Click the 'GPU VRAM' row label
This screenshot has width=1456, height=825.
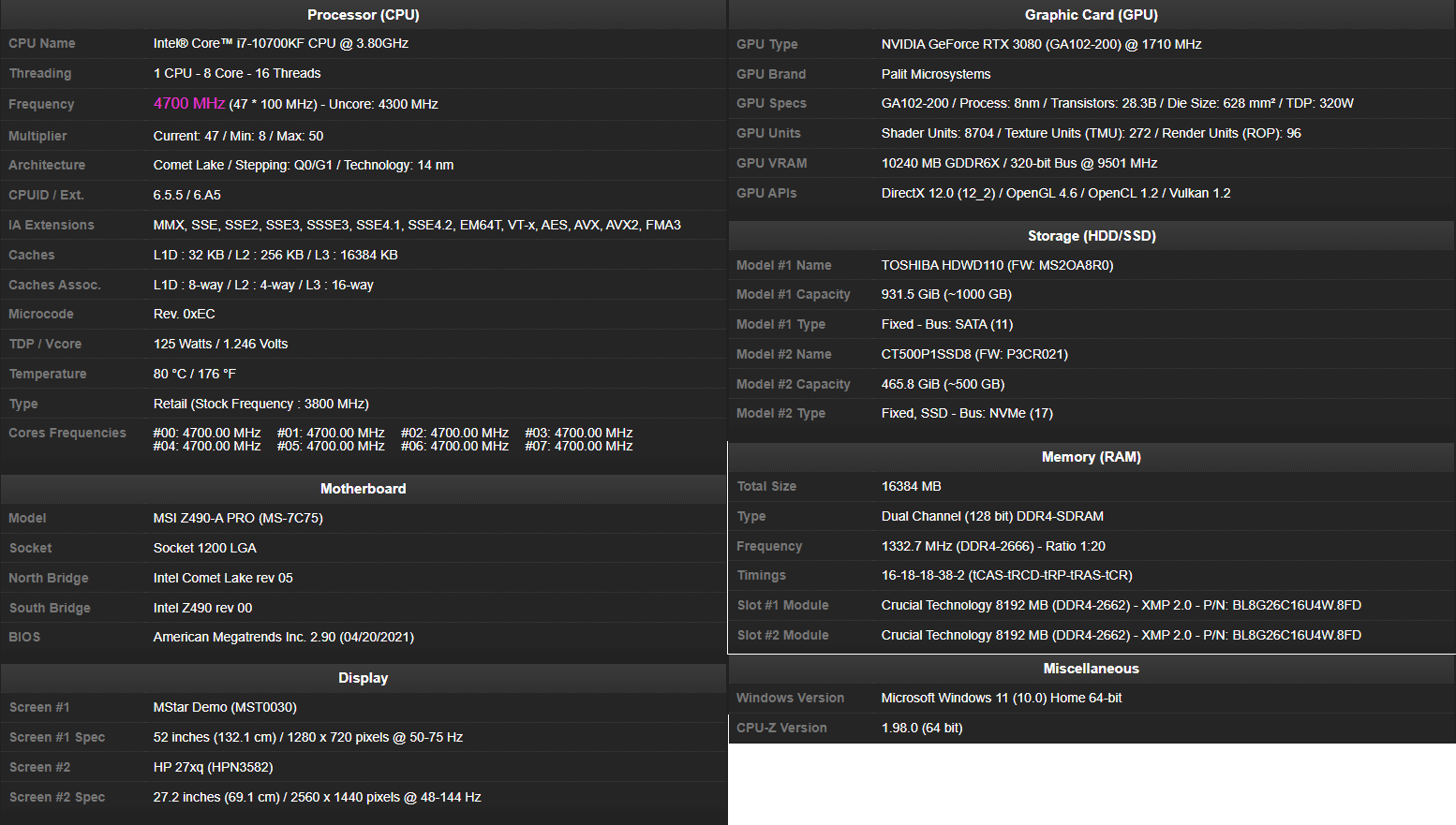tap(772, 163)
